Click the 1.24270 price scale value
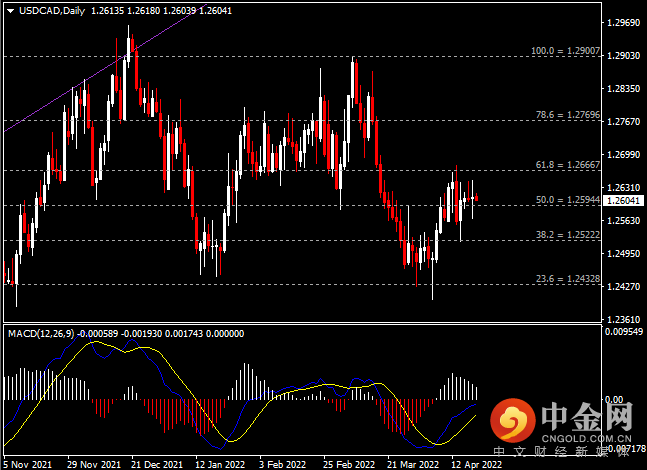The height and width of the screenshot is (470, 647). pos(623,286)
